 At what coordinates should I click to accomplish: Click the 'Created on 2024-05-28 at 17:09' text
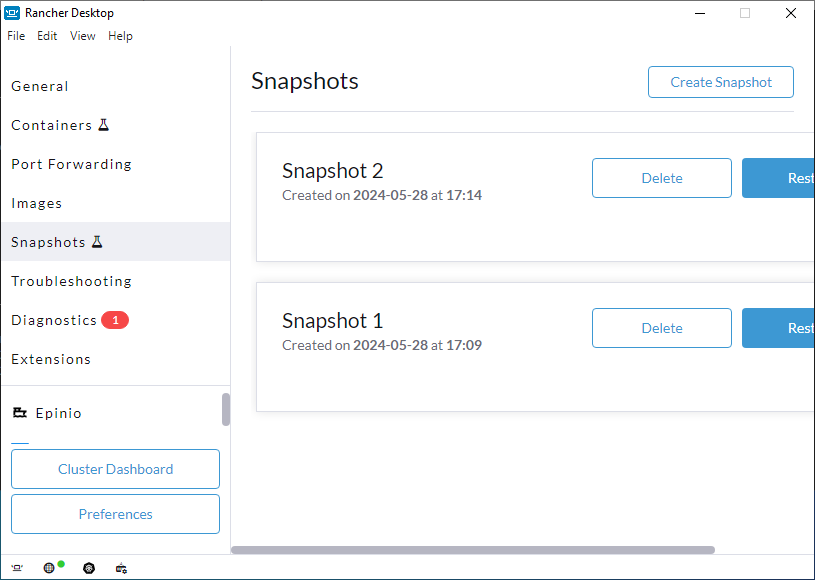tap(382, 345)
